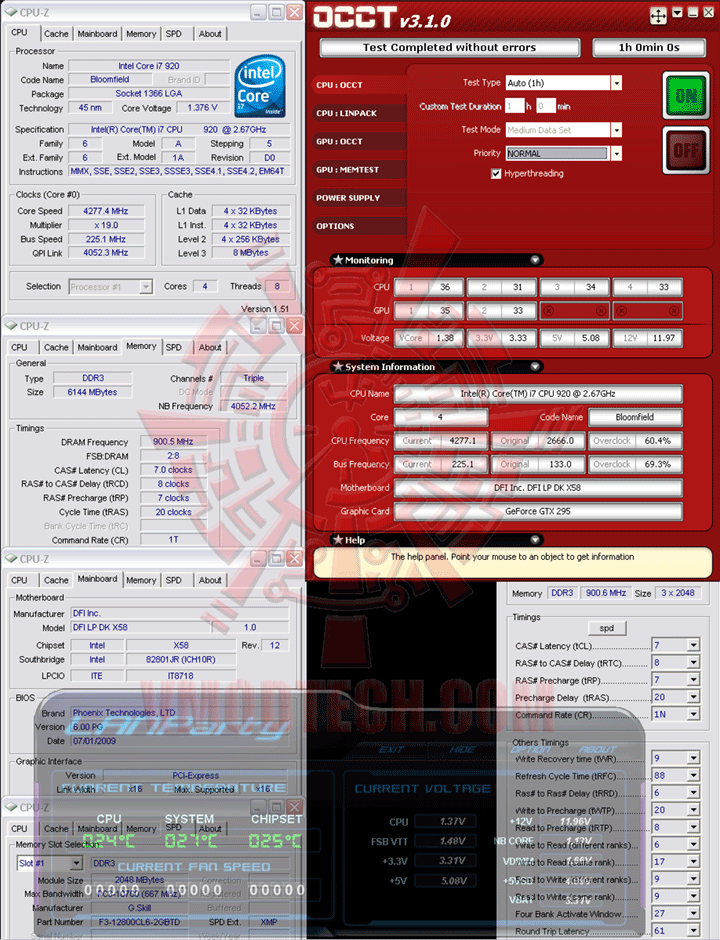
Task: Minimize the OCCT window
Action: pos(692,13)
